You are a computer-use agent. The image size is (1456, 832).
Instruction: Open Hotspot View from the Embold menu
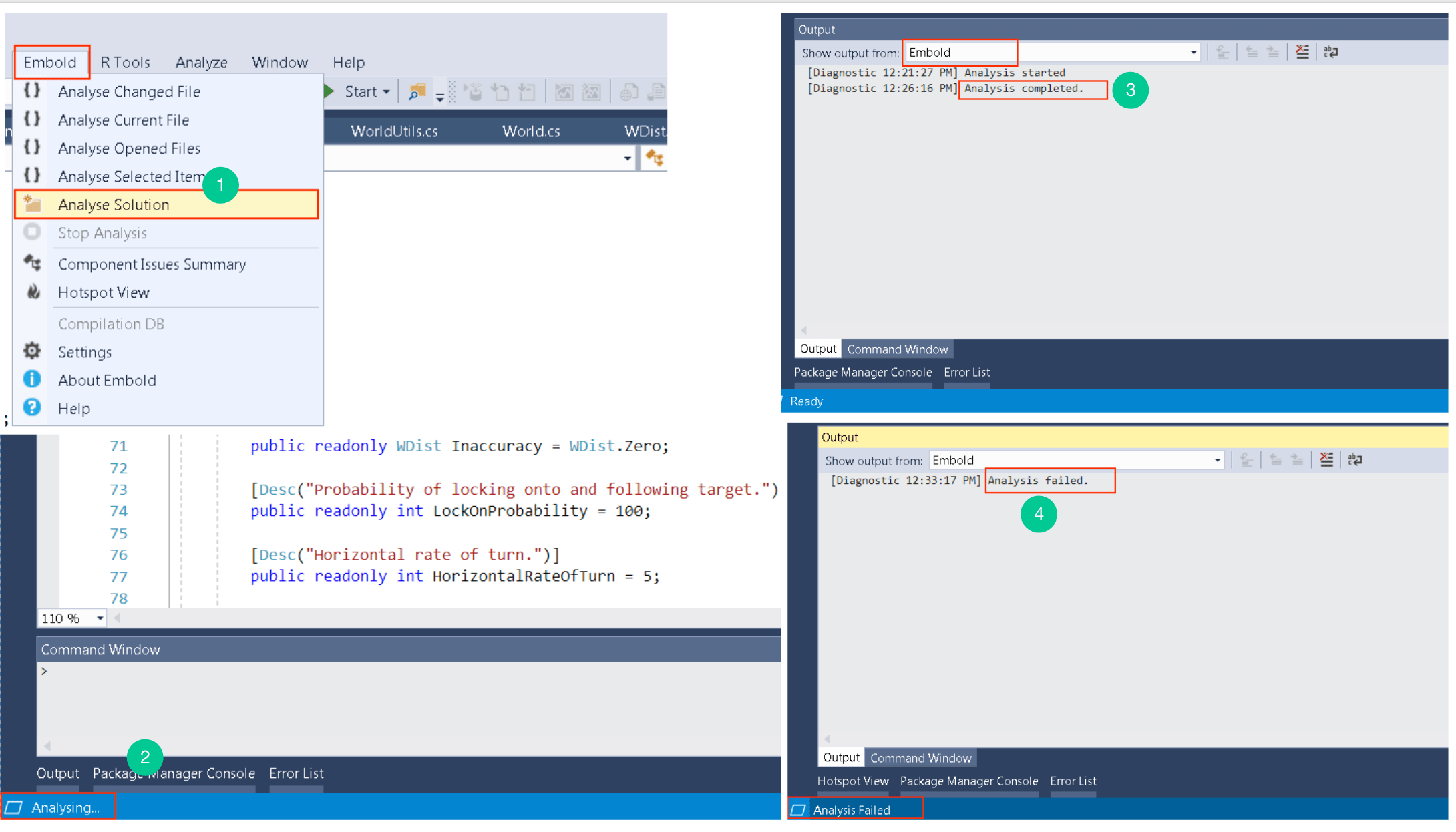(x=104, y=292)
